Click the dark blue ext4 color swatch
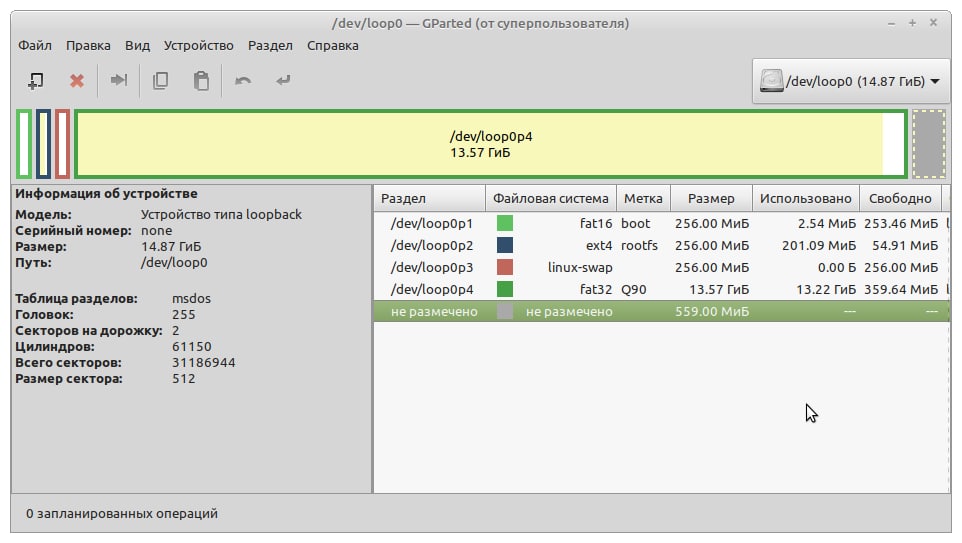 click(x=505, y=245)
